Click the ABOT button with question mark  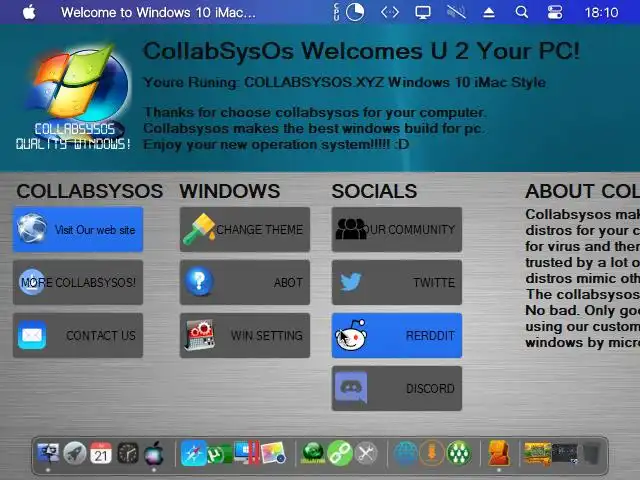pos(245,282)
